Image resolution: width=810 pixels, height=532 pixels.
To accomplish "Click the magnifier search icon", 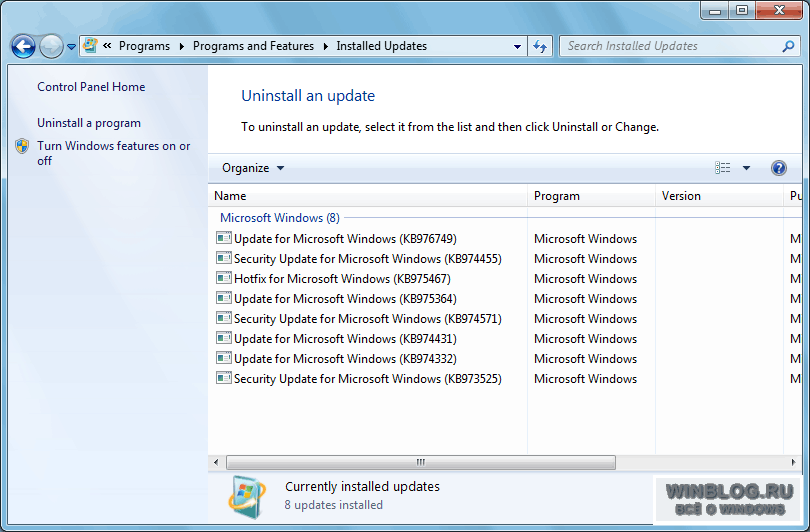I will click(x=788, y=46).
